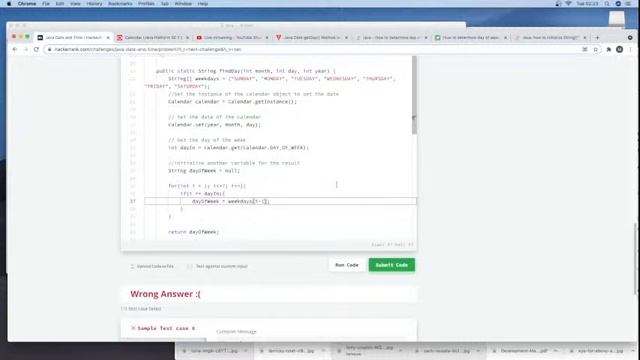Screen dimensions: 640x360
Task: Open the Help menu
Action: (202, 4)
